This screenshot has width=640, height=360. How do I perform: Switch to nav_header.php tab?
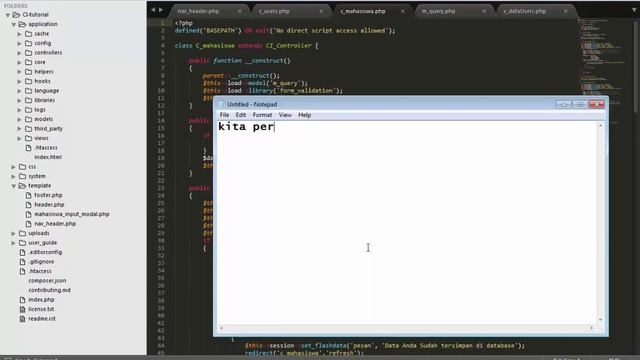(x=198, y=11)
